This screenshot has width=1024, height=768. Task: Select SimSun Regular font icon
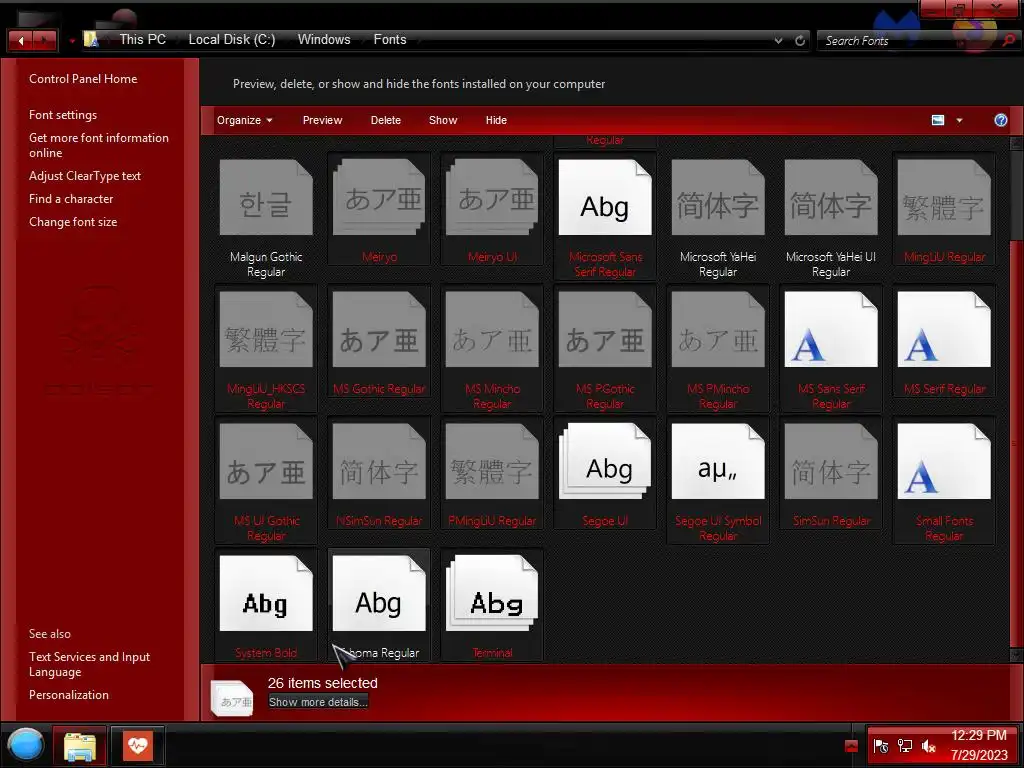[x=831, y=462]
